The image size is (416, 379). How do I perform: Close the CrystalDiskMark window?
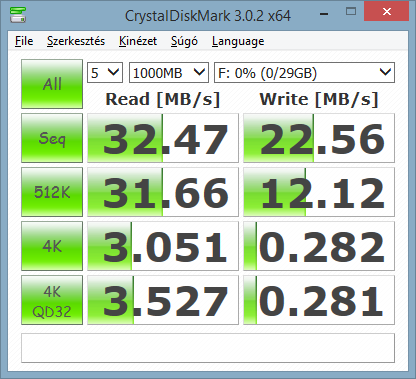pos(387,12)
